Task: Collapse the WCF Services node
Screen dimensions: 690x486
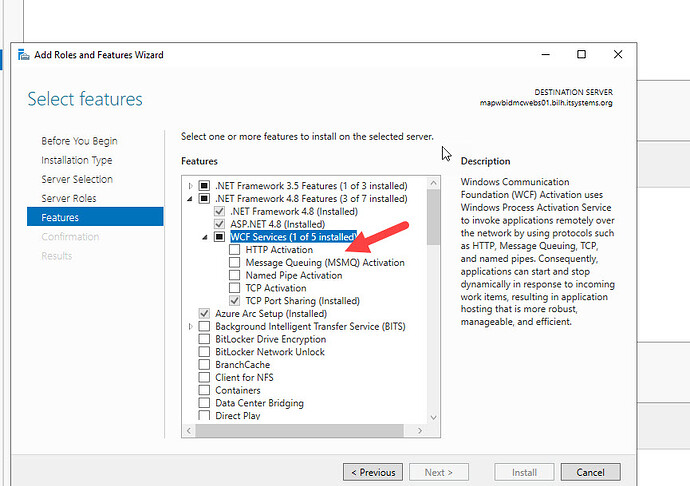Action: [x=205, y=237]
